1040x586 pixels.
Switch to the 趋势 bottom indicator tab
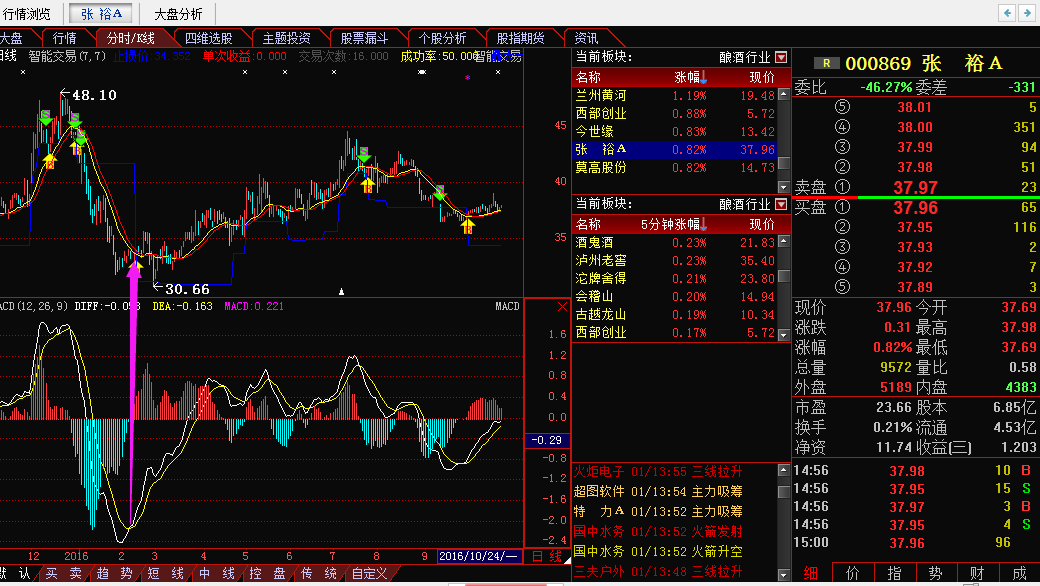click(114, 573)
